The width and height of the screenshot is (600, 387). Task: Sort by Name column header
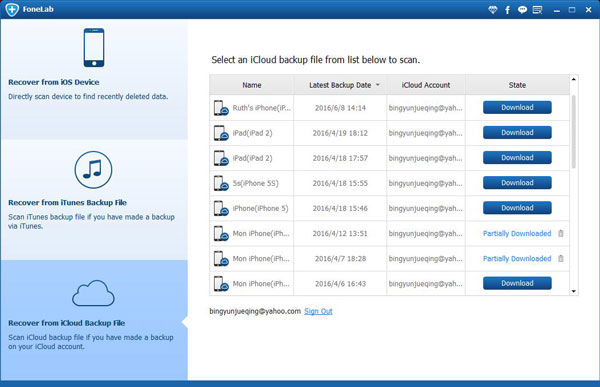tap(251, 85)
